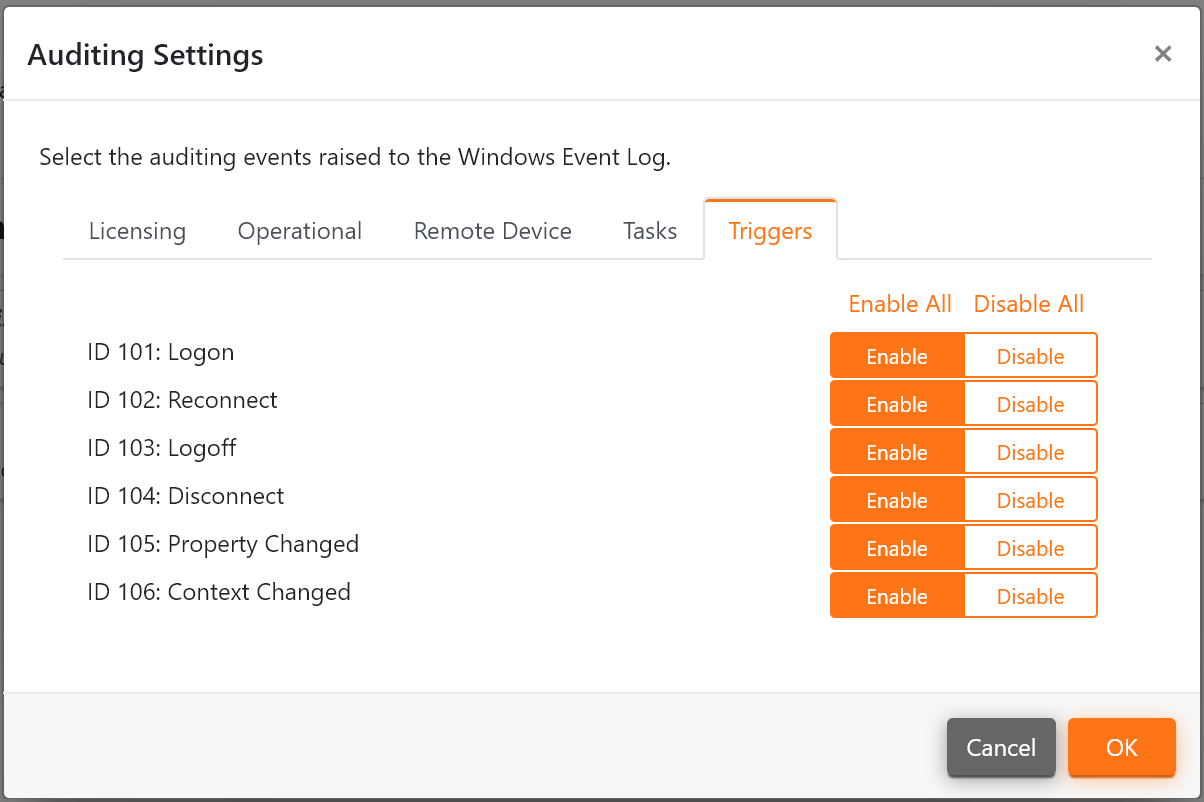
Task: Enable the ID 103: Logoff trigger event
Action: 897,451
